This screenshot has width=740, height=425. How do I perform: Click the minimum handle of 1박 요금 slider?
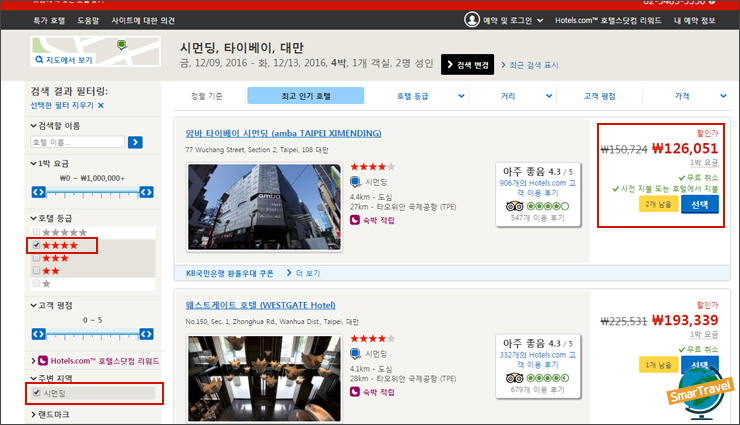(x=39, y=192)
